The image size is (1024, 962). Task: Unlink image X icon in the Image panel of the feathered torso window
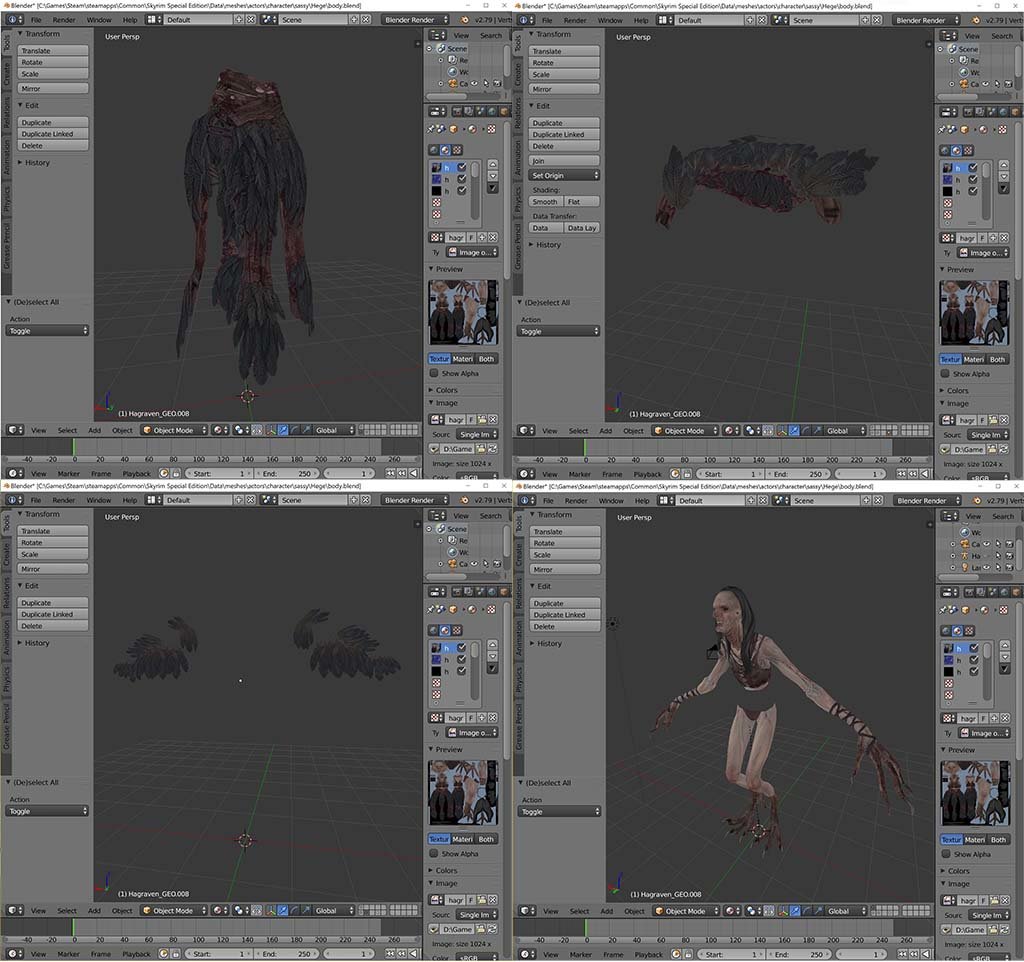click(x=492, y=419)
